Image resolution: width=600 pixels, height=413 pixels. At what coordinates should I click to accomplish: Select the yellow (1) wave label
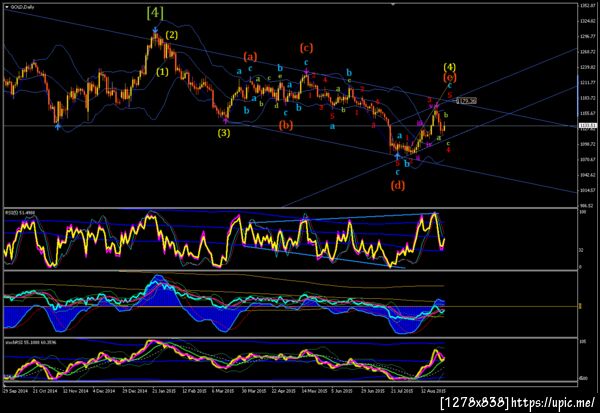(162, 72)
